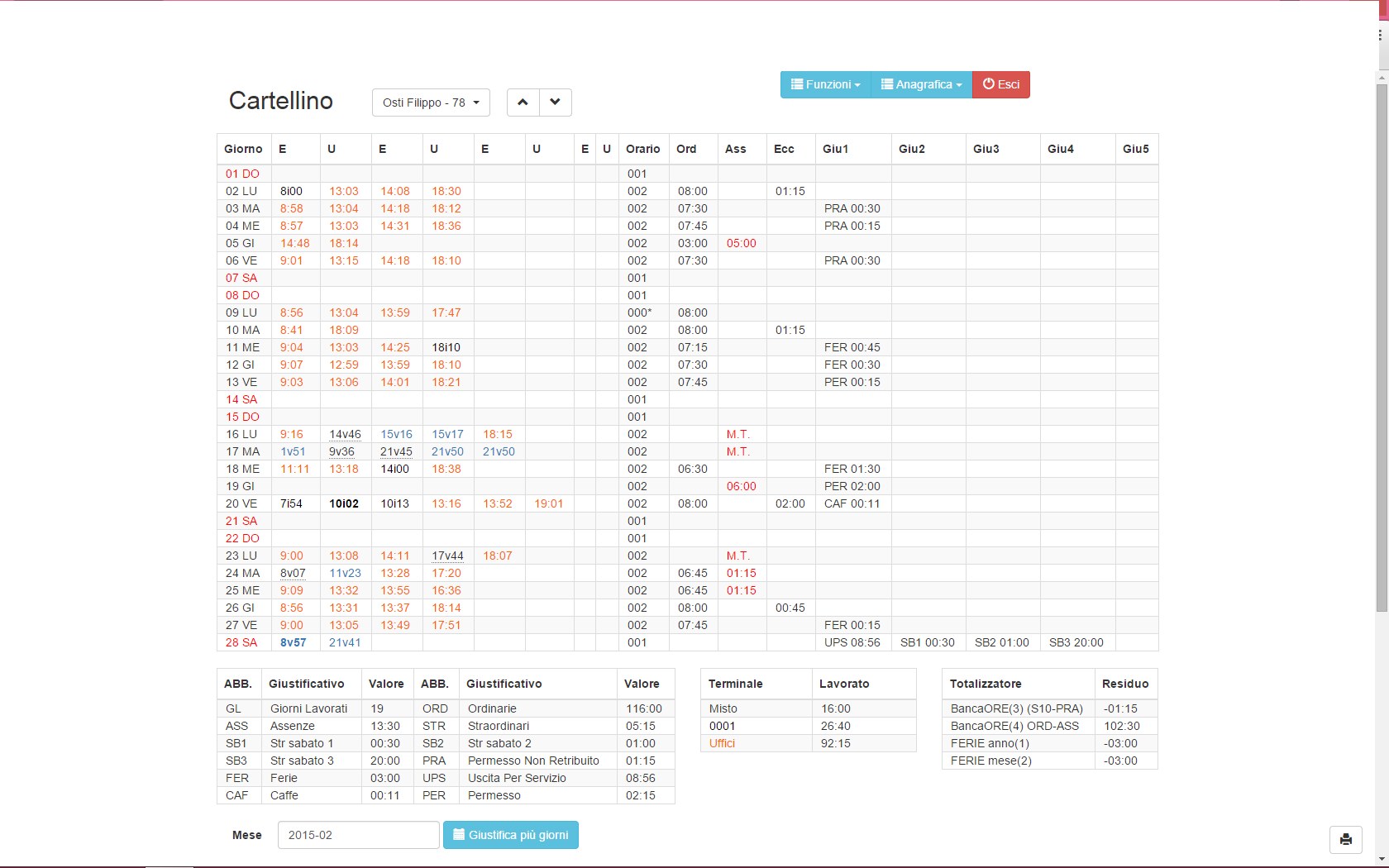Go to previous employee with up arrow
The width and height of the screenshot is (1389, 868).
523,103
